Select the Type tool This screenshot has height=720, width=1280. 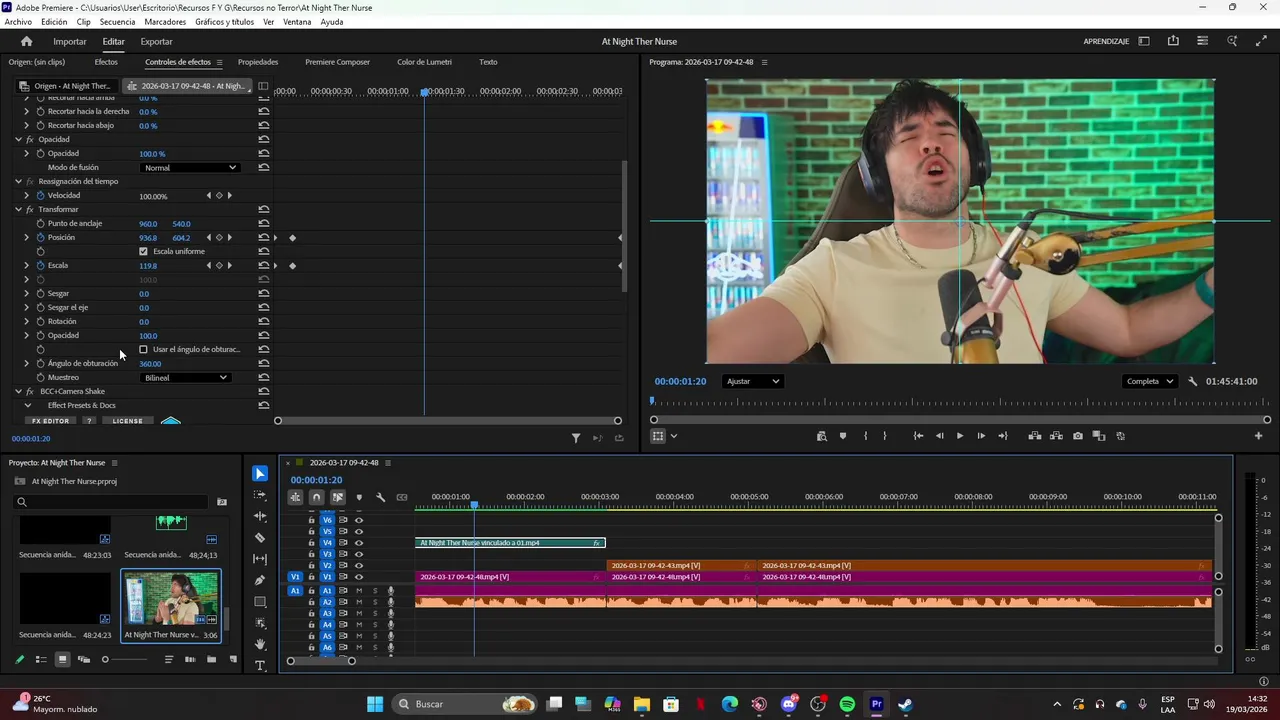pyautogui.click(x=260, y=665)
